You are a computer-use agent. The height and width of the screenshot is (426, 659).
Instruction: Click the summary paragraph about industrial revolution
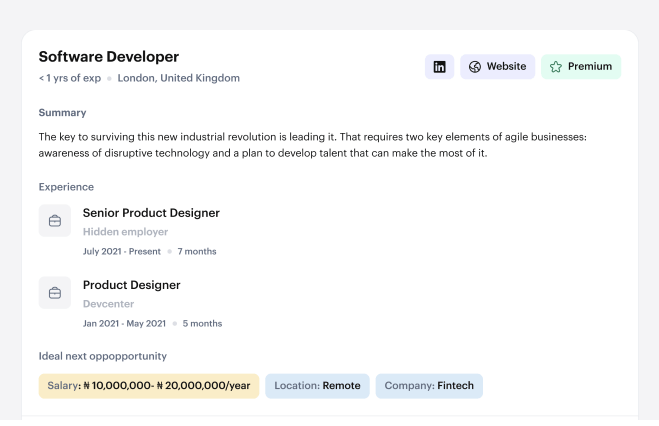312,145
